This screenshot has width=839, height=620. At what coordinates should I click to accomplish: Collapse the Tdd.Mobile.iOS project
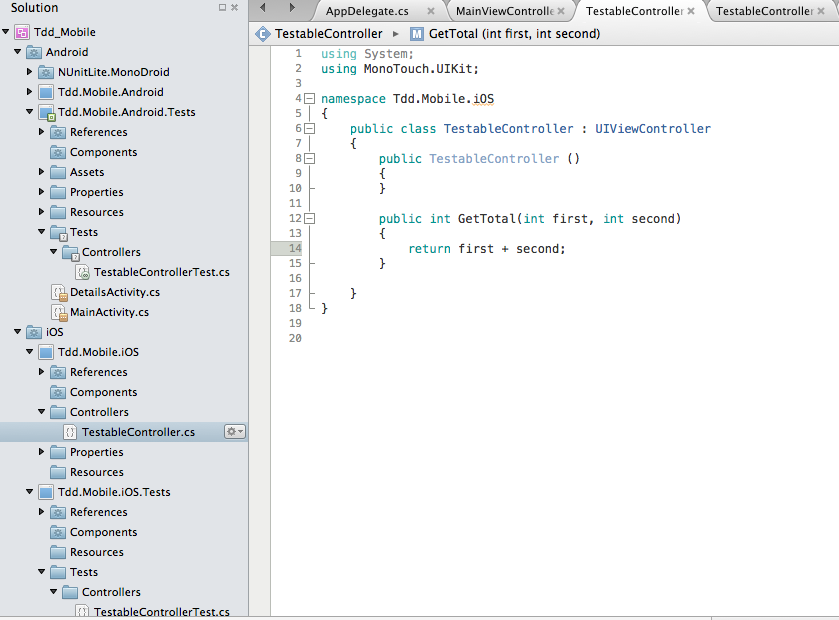[29, 352]
